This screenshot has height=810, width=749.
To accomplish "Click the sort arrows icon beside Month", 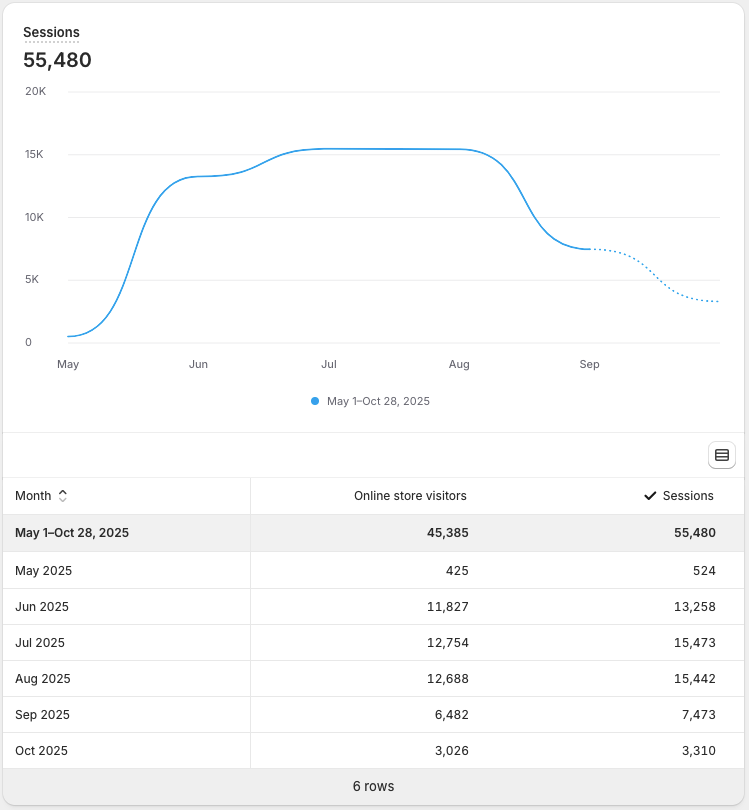I will pos(63,496).
